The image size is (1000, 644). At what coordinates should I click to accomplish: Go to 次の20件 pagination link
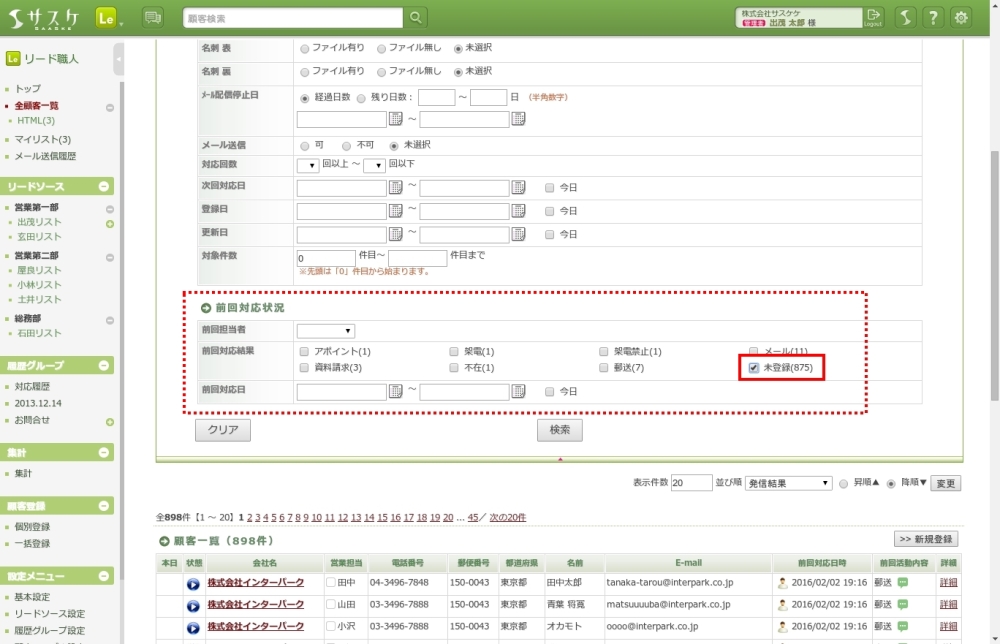[x=507, y=517]
